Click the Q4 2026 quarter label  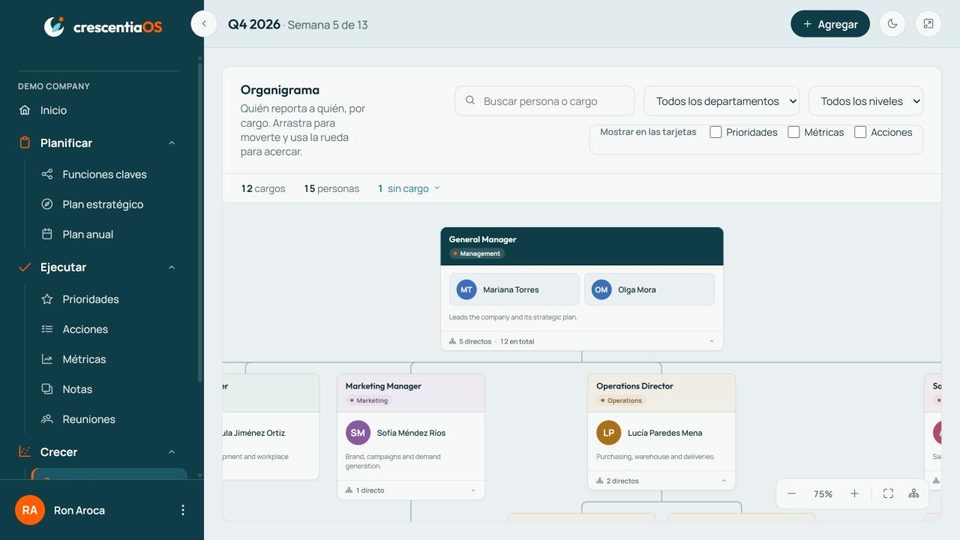[254, 24]
